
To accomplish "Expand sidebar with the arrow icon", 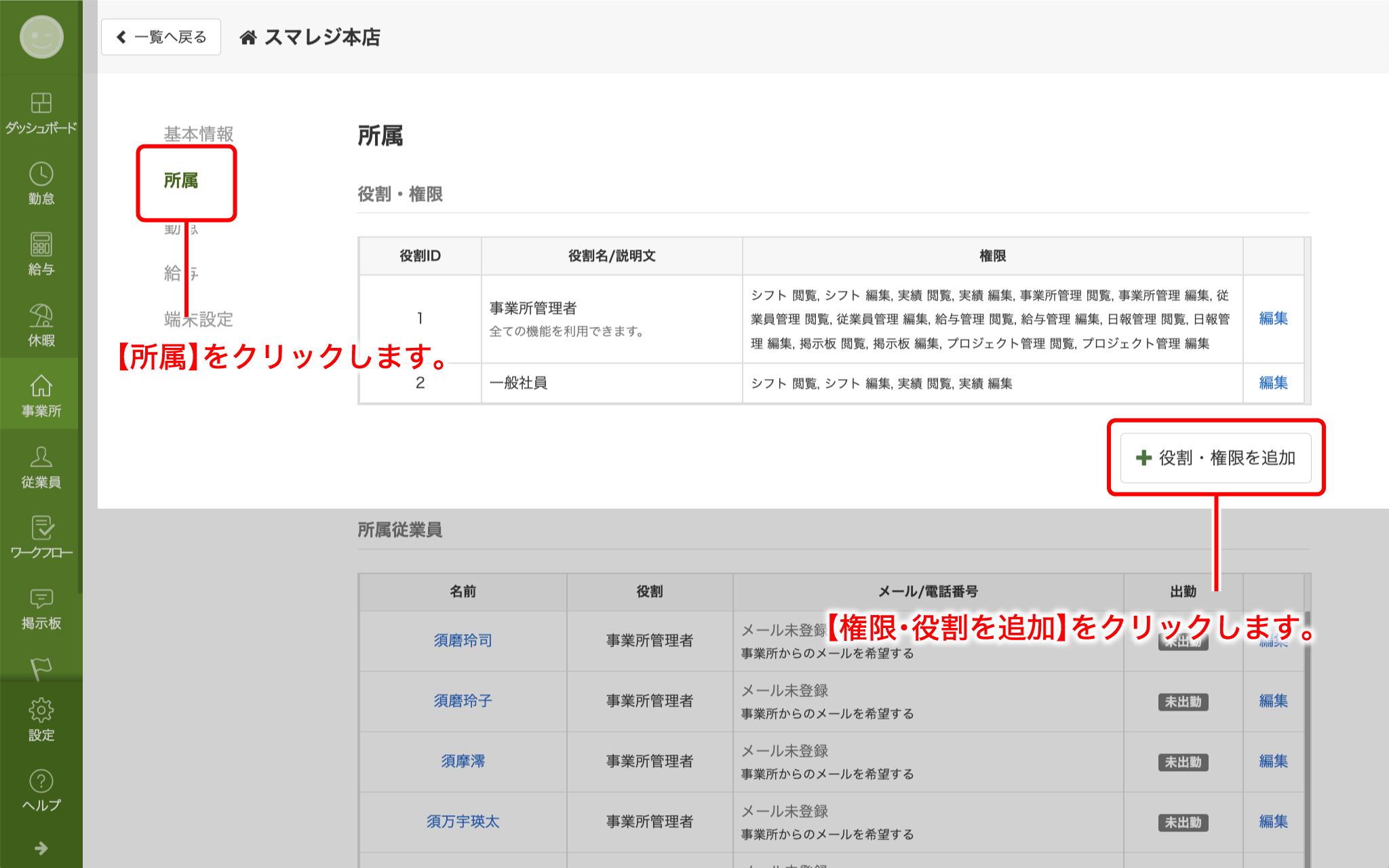I will pyautogui.click(x=41, y=848).
